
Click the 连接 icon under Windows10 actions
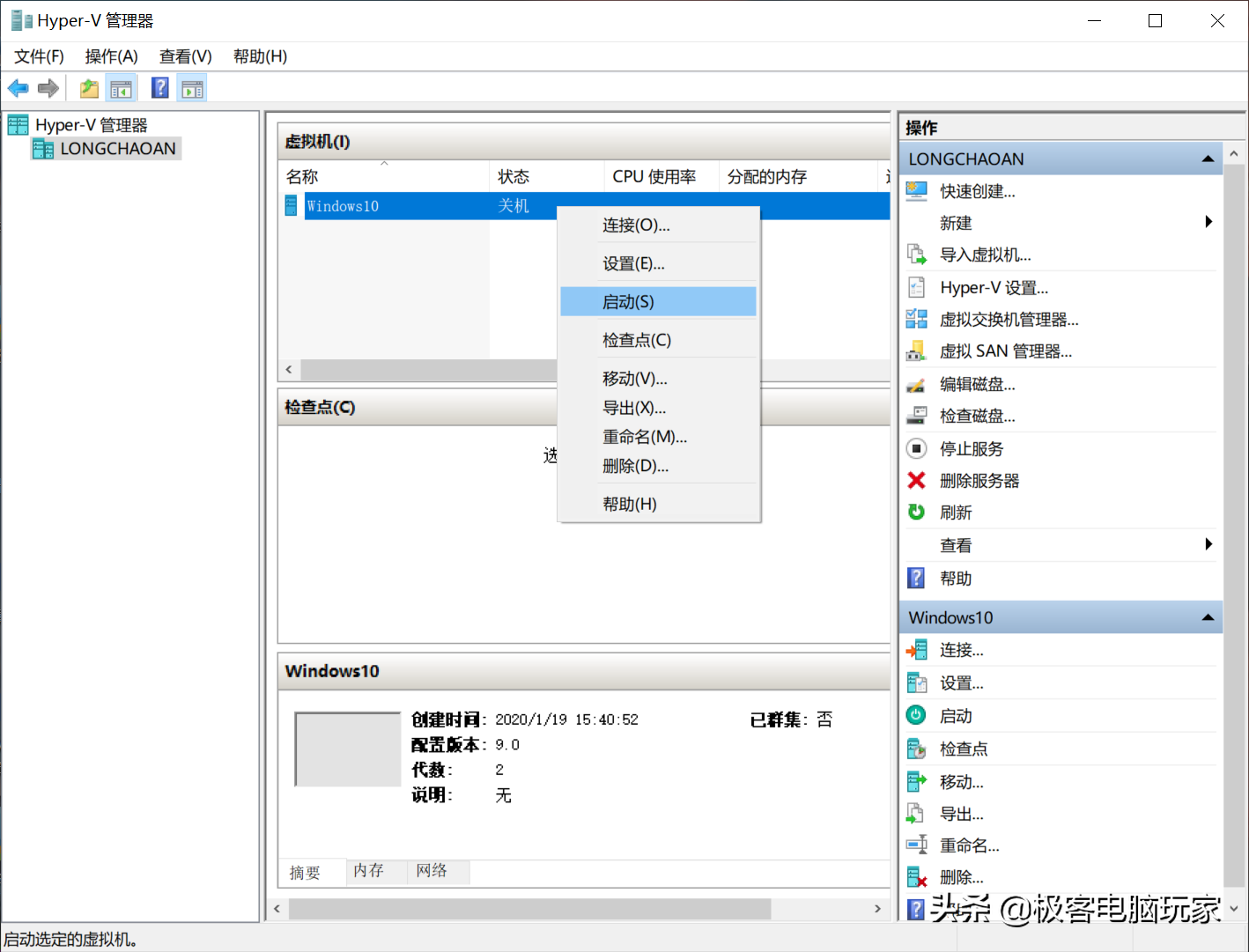[x=917, y=650]
